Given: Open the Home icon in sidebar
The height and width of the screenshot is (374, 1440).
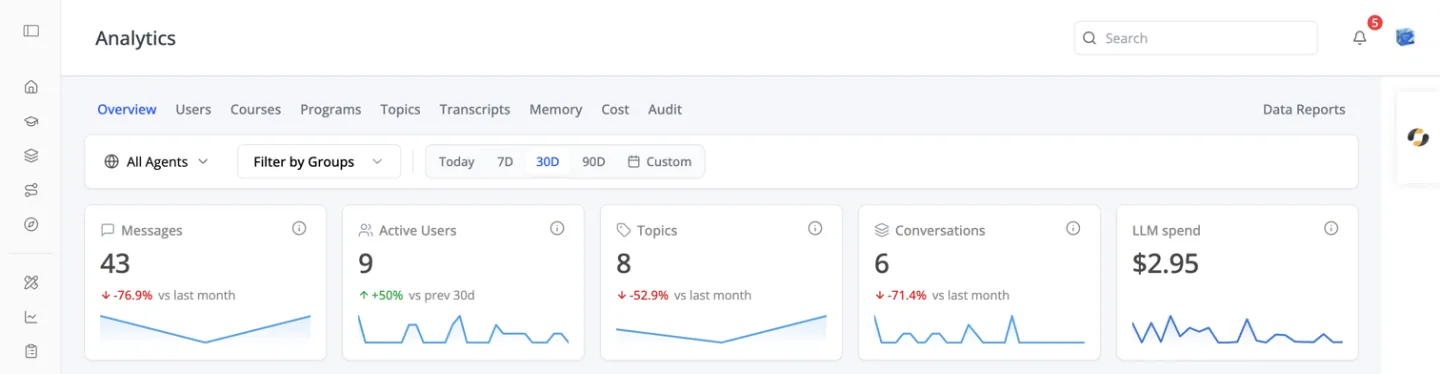Looking at the screenshot, I should (x=31, y=87).
